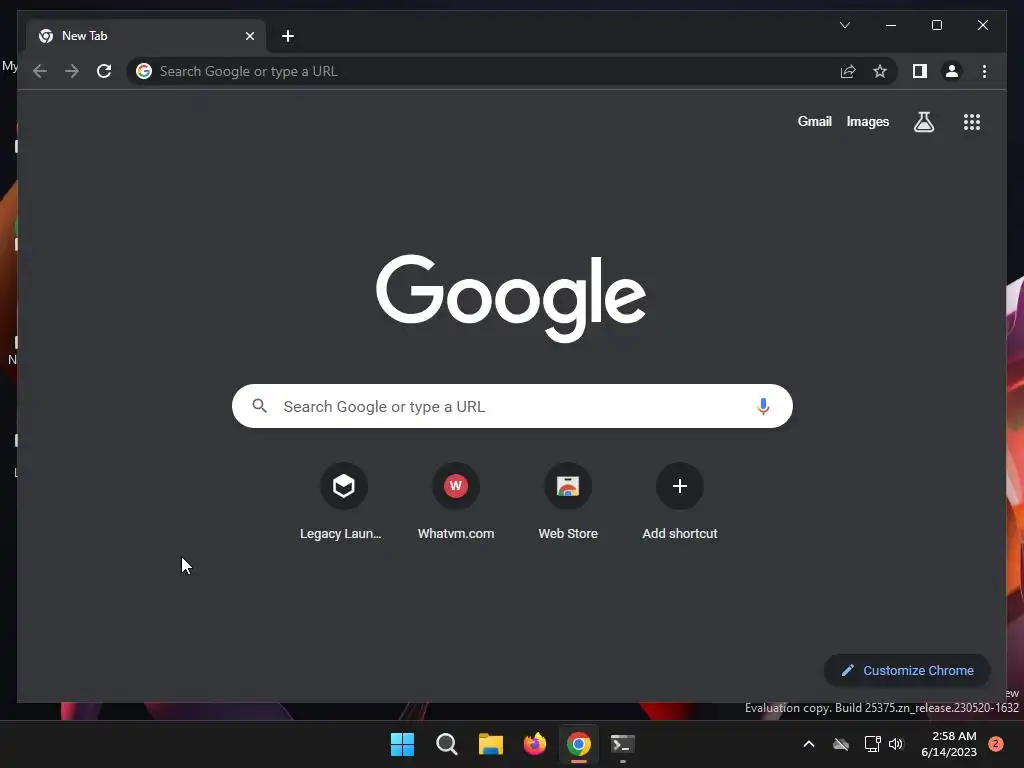1024x768 pixels.
Task: Click the Chrome taskbar icon
Action: point(579,744)
